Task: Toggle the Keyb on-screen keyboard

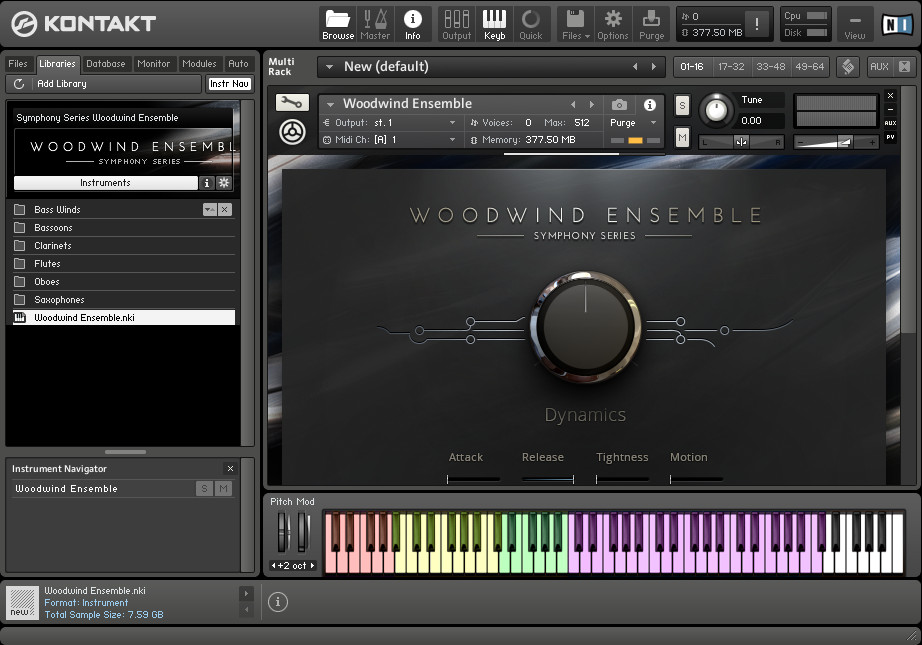Action: tap(495, 24)
